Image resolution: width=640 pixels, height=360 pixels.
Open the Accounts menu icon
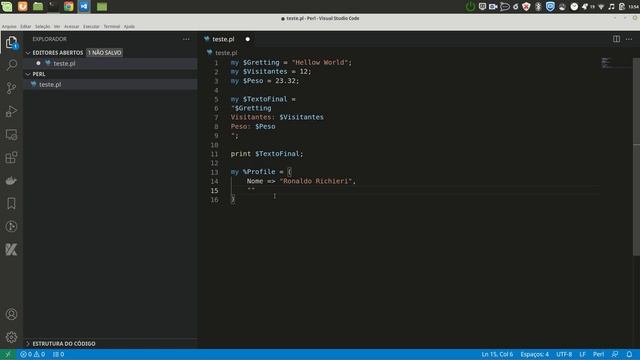click(11, 314)
